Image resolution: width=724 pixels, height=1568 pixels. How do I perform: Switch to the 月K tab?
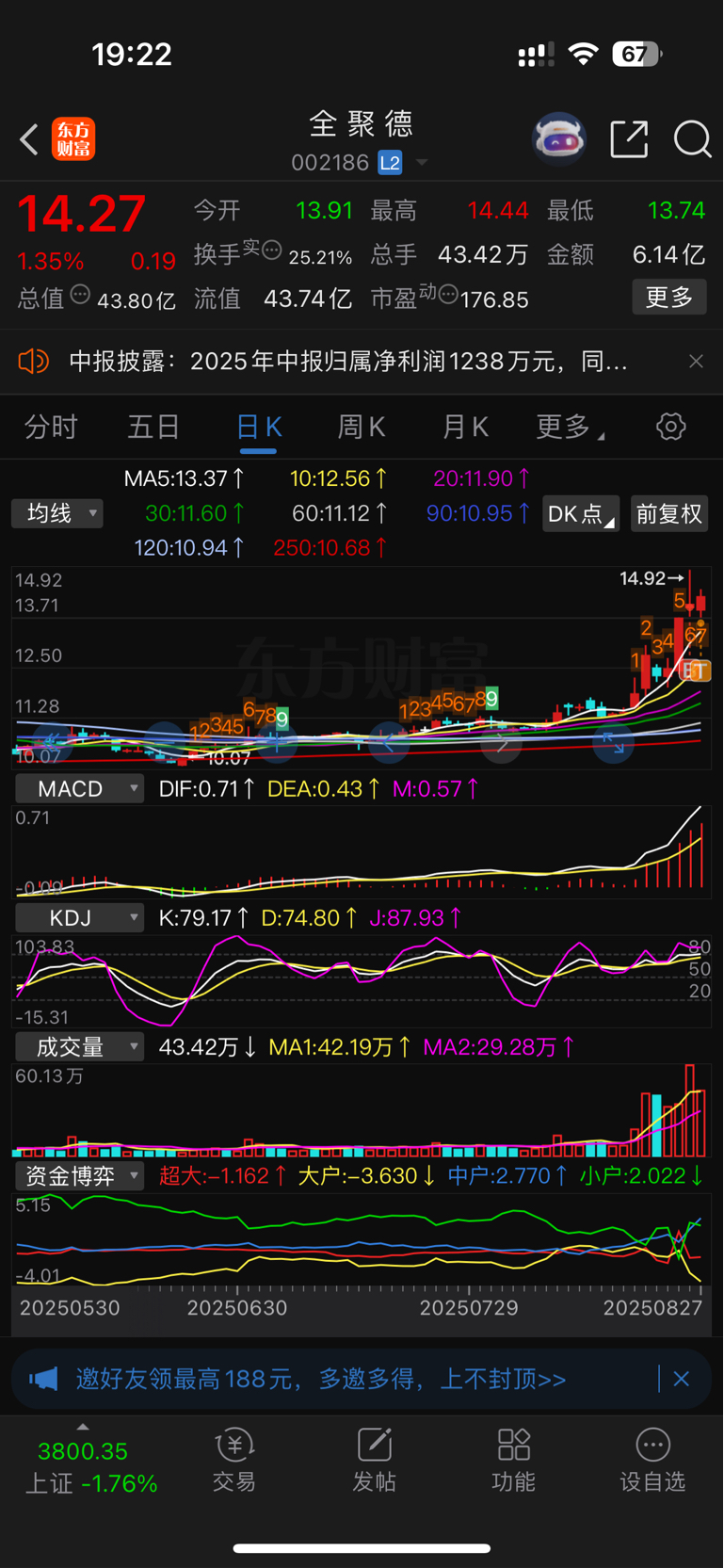pos(465,427)
